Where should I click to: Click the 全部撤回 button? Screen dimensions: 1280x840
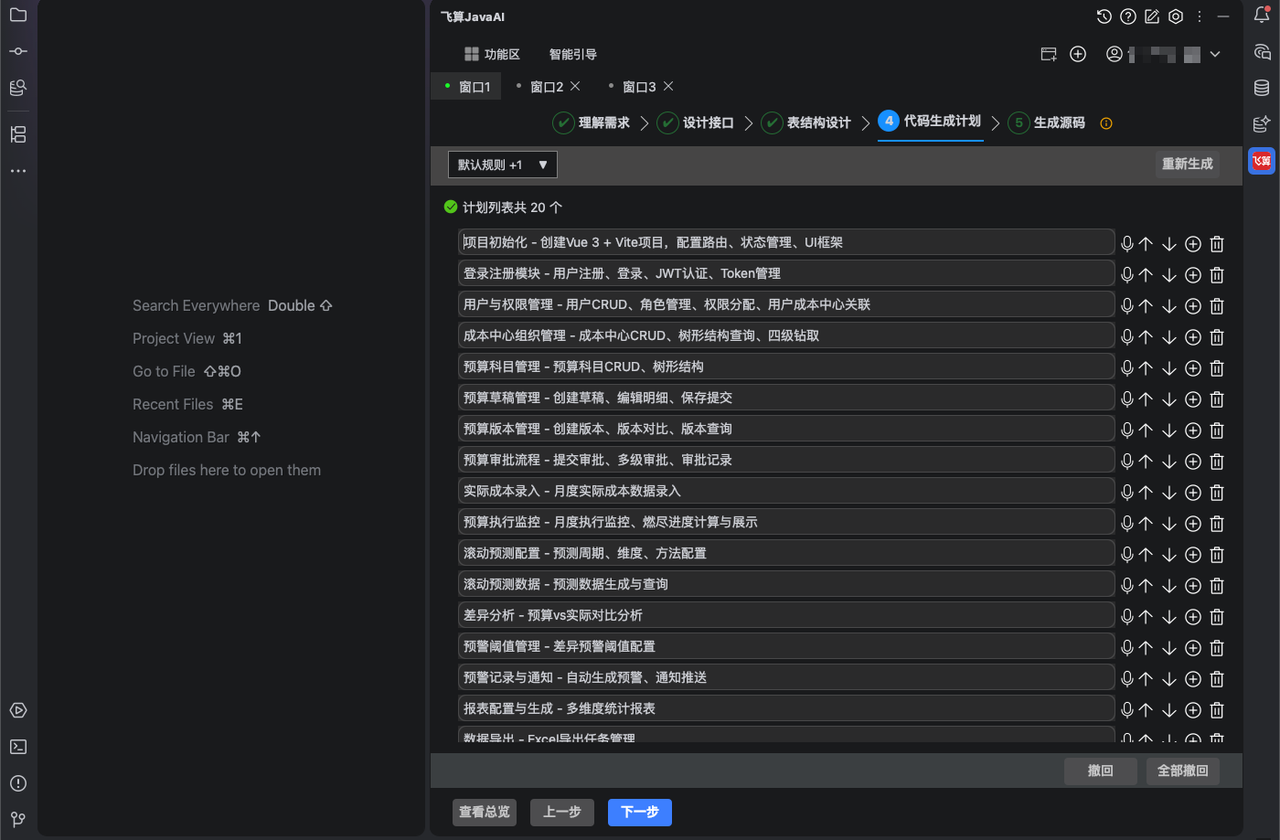coord(1183,771)
